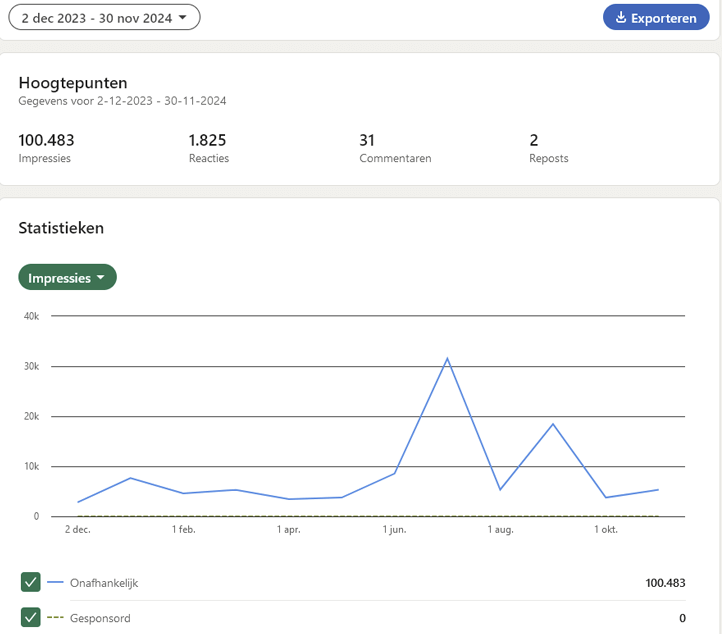
Task: Click the 31 Commentaren statistic
Action: [367, 141]
